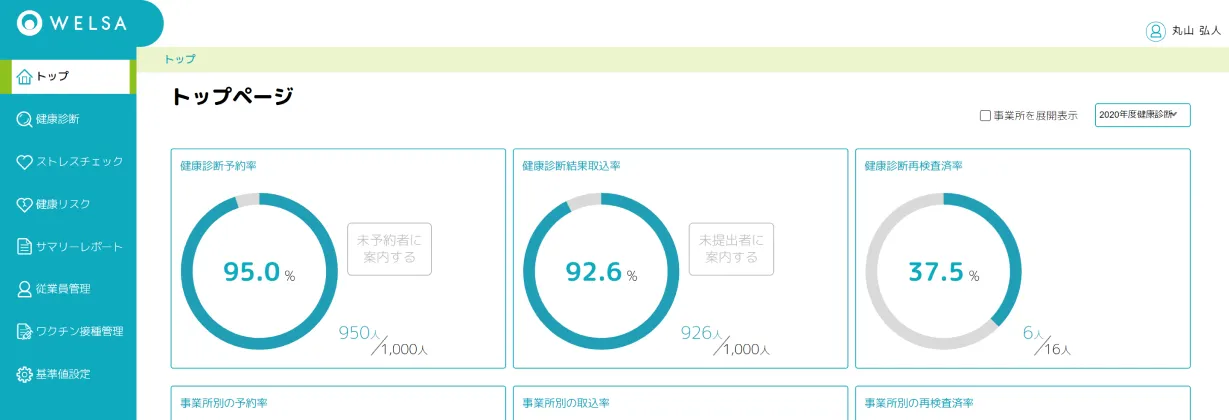
Task: Click the 健康診断予約率 card title
Action: coord(218,165)
